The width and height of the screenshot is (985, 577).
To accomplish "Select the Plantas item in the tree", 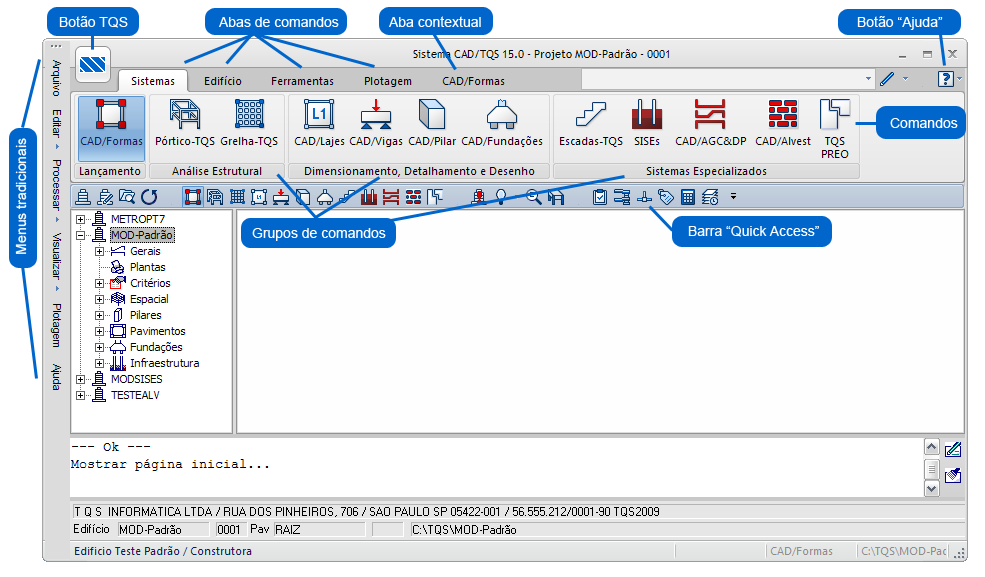I will [x=148, y=267].
